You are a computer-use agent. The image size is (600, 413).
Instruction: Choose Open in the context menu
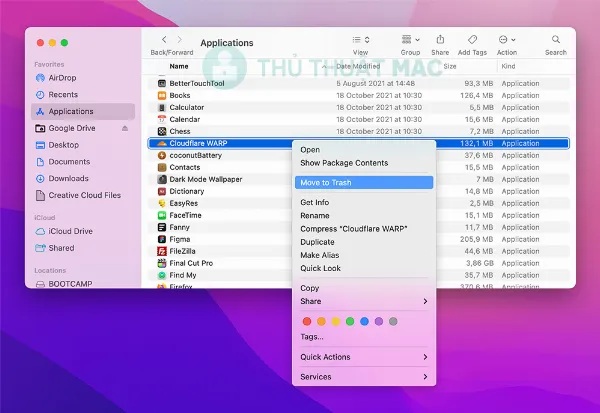coord(364,150)
